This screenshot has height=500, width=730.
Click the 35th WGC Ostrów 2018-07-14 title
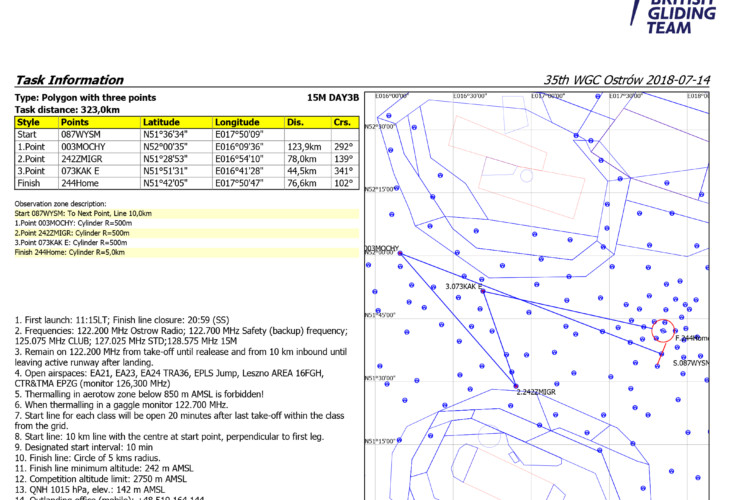point(626,80)
